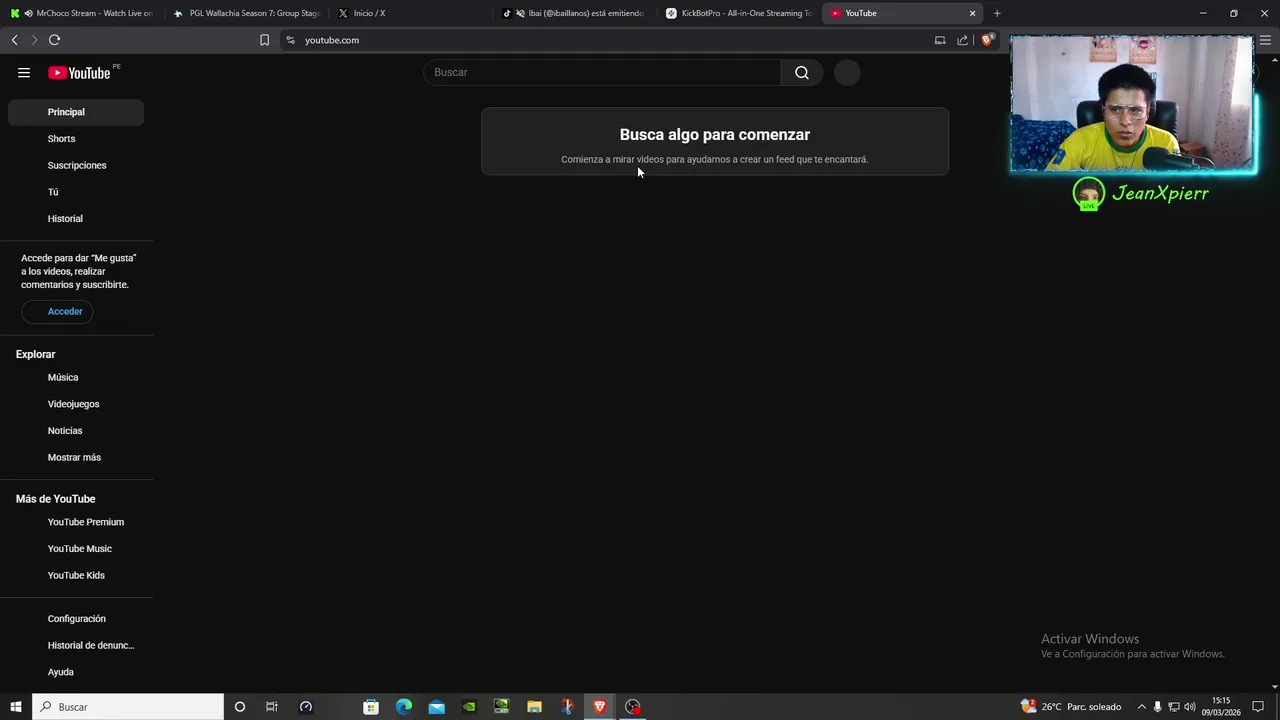Reload the page with refresh icon
Image resolution: width=1280 pixels, height=720 pixels.
click(54, 40)
